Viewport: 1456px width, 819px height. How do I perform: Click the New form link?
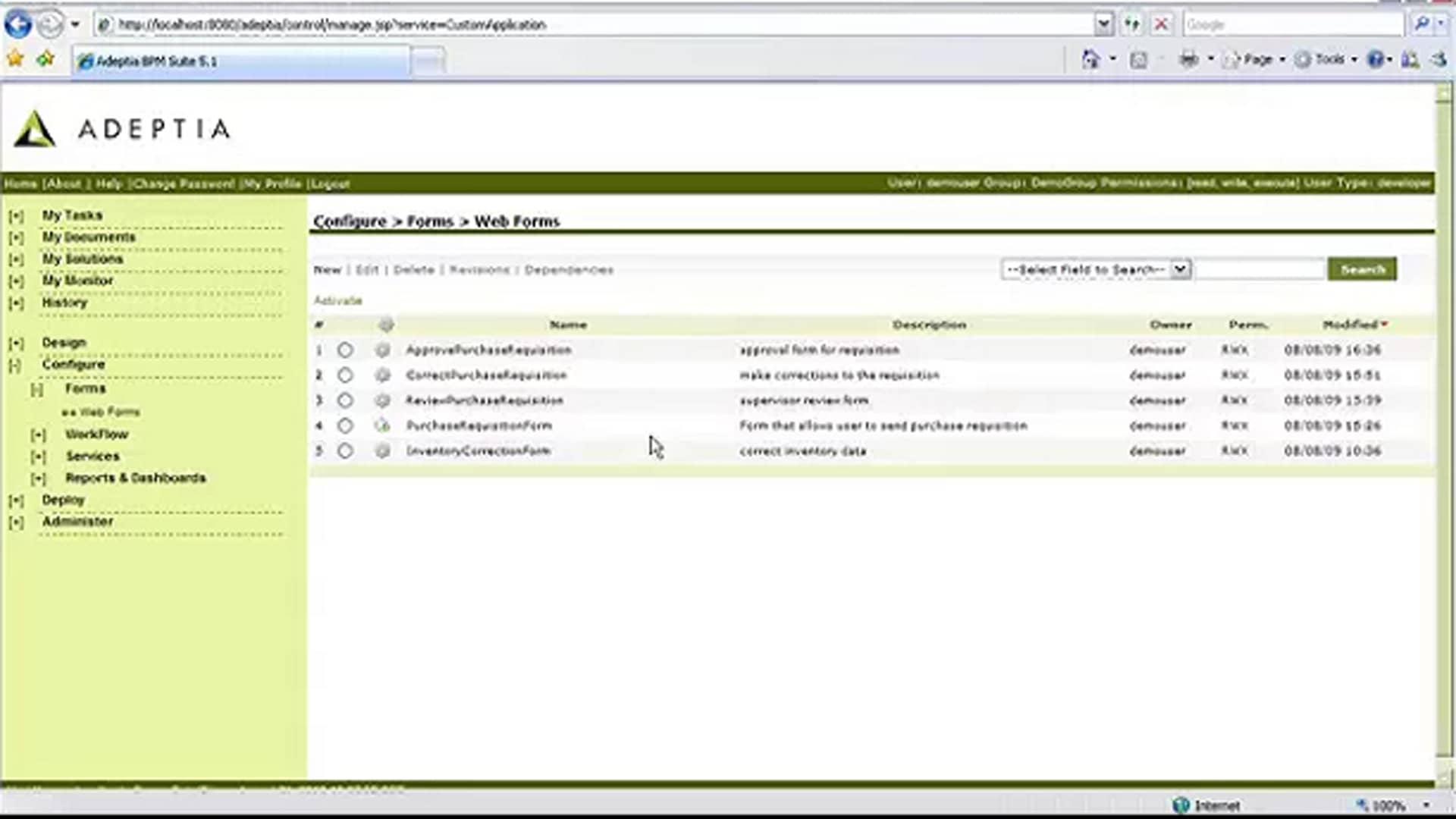[x=327, y=270]
